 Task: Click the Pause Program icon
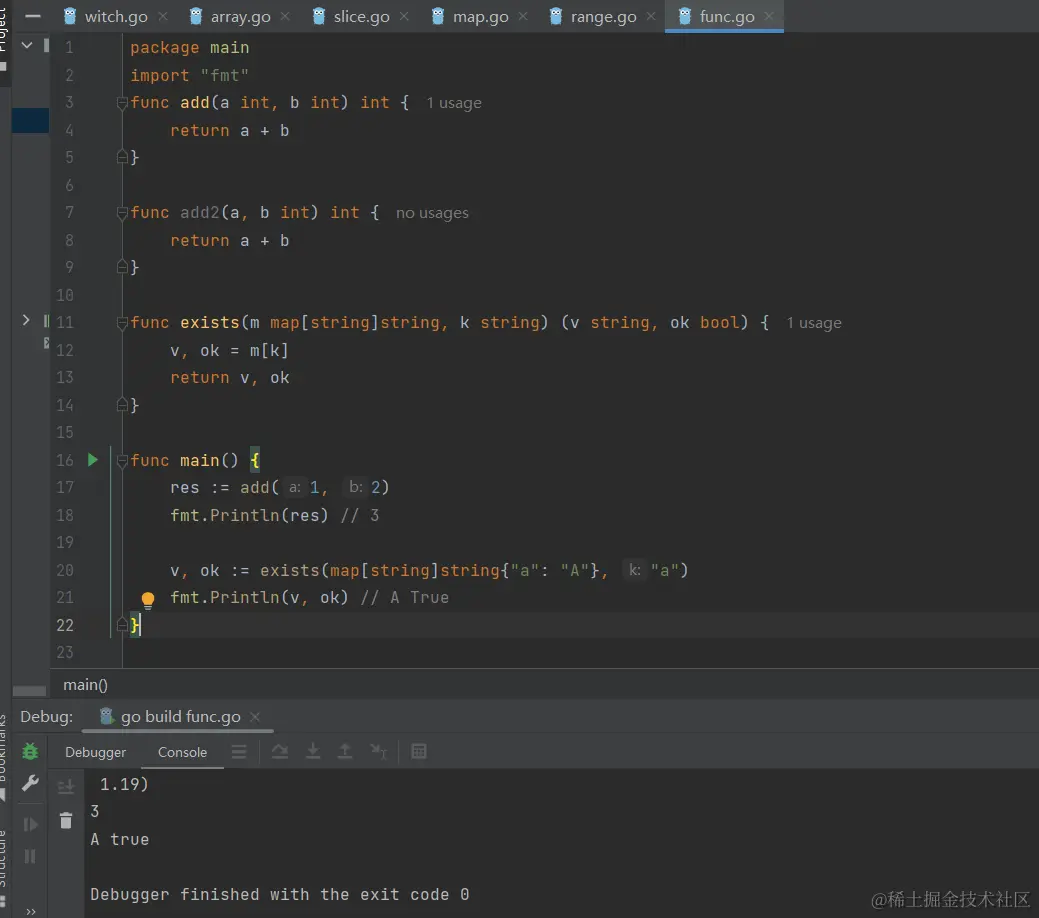pyautogui.click(x=30, y=856)
